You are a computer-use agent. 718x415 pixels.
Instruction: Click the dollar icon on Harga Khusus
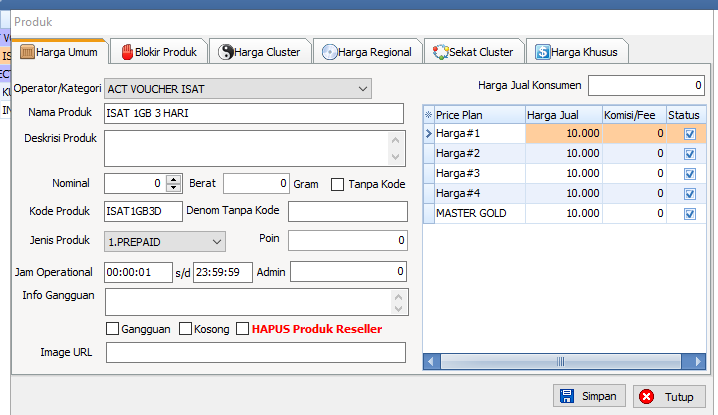tap(543, 52)
